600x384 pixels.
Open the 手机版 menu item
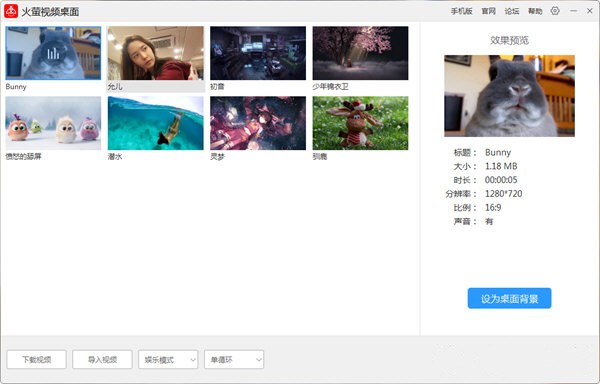(x=461, y=11)
